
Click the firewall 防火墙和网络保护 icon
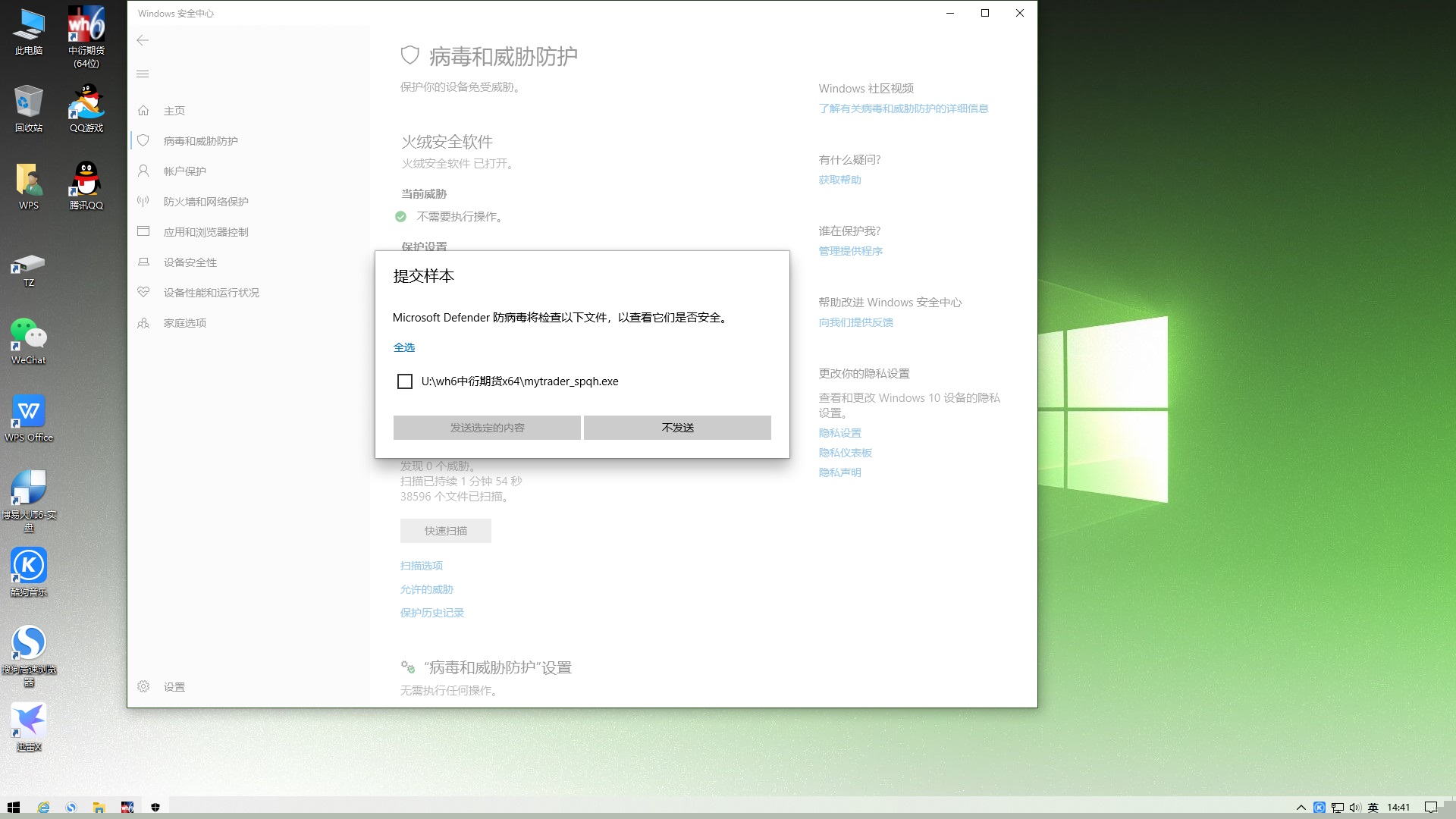pyautogui.click(x=143, y=201)
